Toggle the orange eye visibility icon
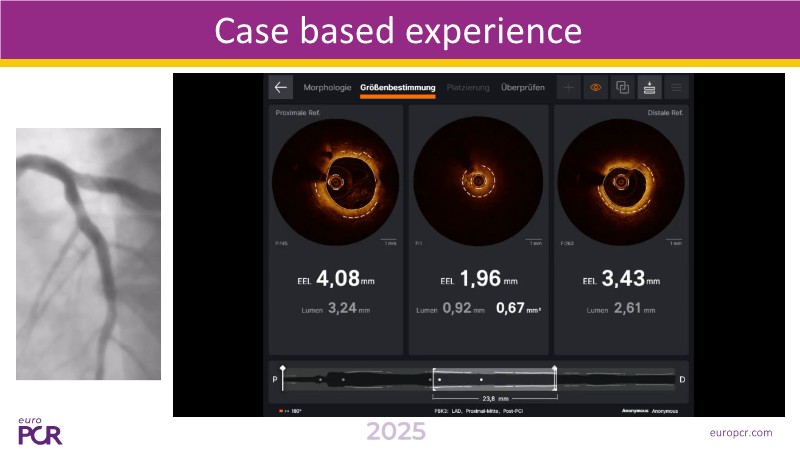This screenshot has height=450, width=800. click(x=595, y=88)
